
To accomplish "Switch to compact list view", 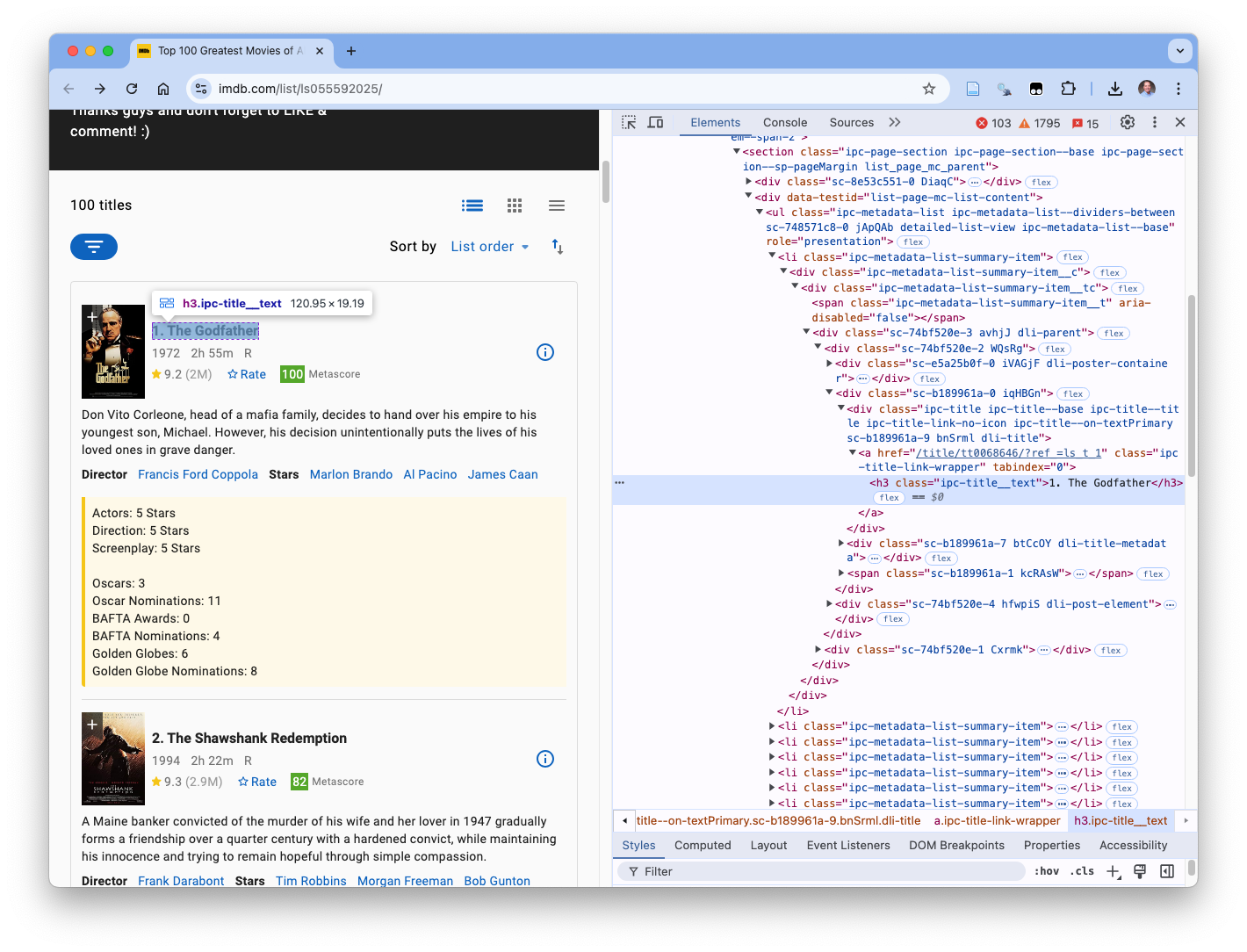I will 557,206.
